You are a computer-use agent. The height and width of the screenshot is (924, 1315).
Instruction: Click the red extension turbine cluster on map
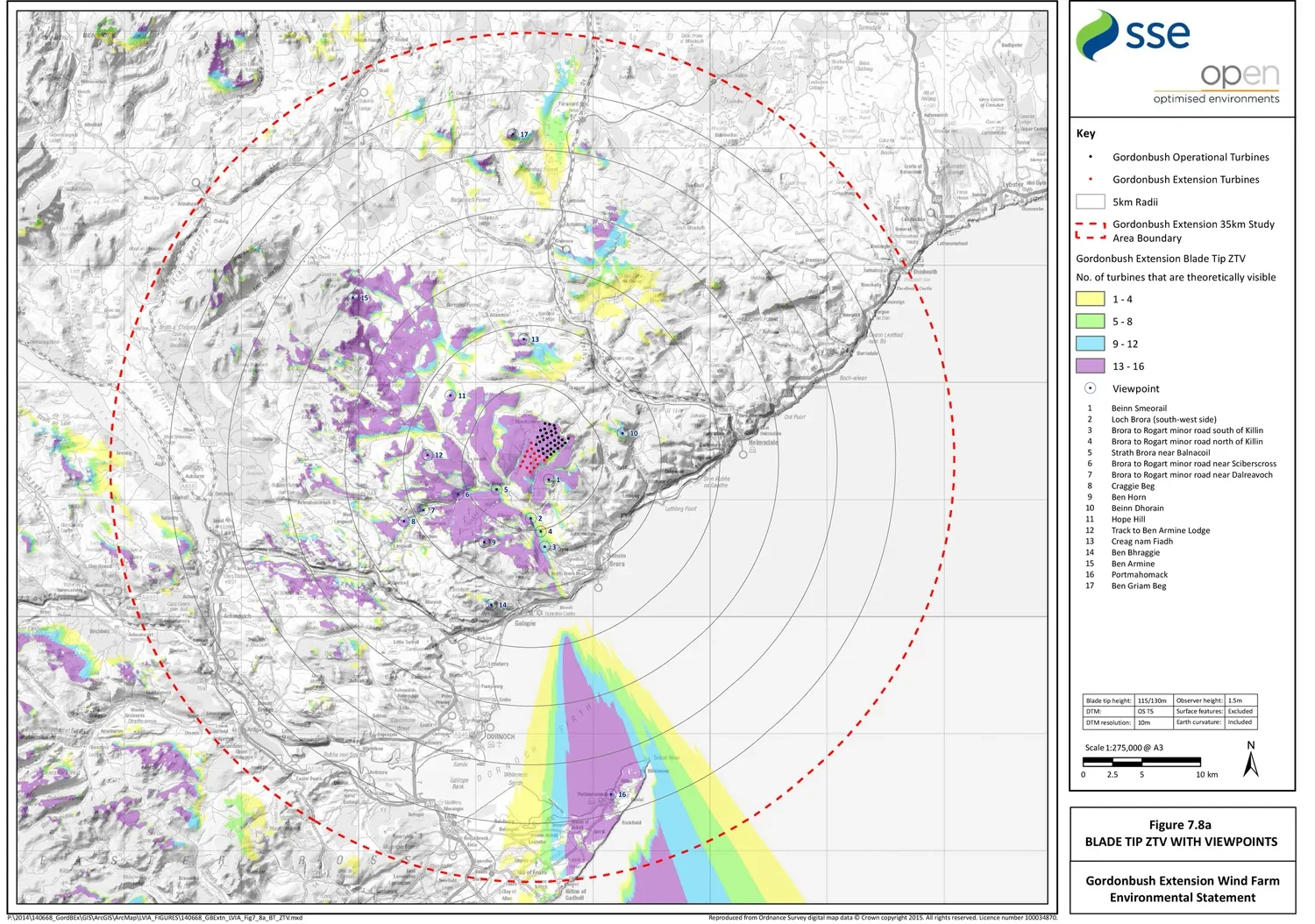(530, 458)
